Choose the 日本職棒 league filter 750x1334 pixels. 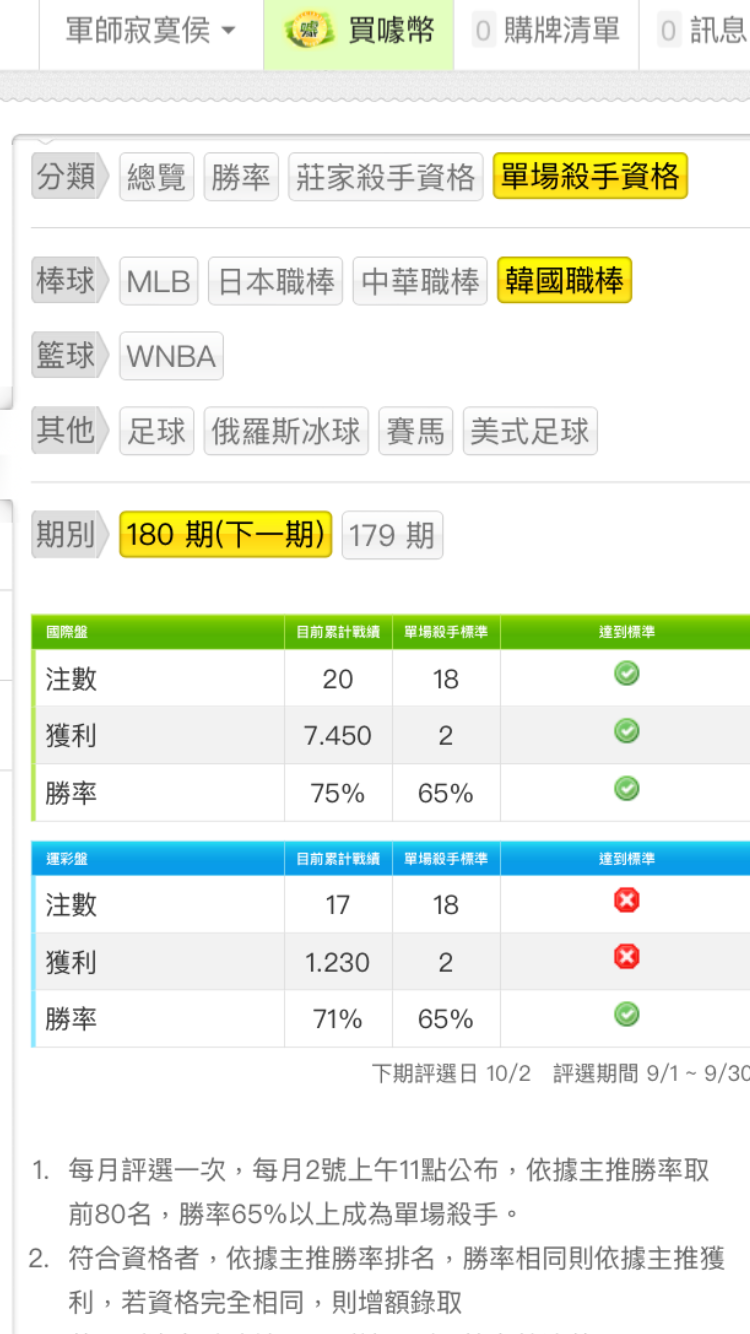point(276,281)
